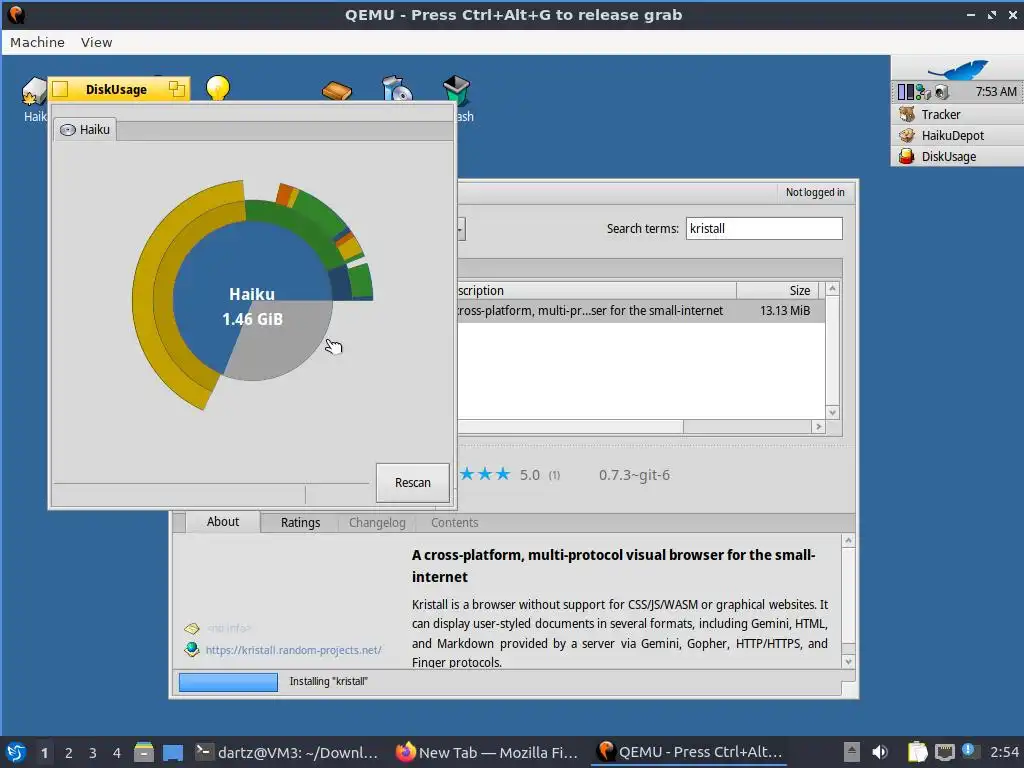Click the package list scroll up arrow
Image resolution: width=1024 pixels, height=768 pixels.
coord(832,288)
